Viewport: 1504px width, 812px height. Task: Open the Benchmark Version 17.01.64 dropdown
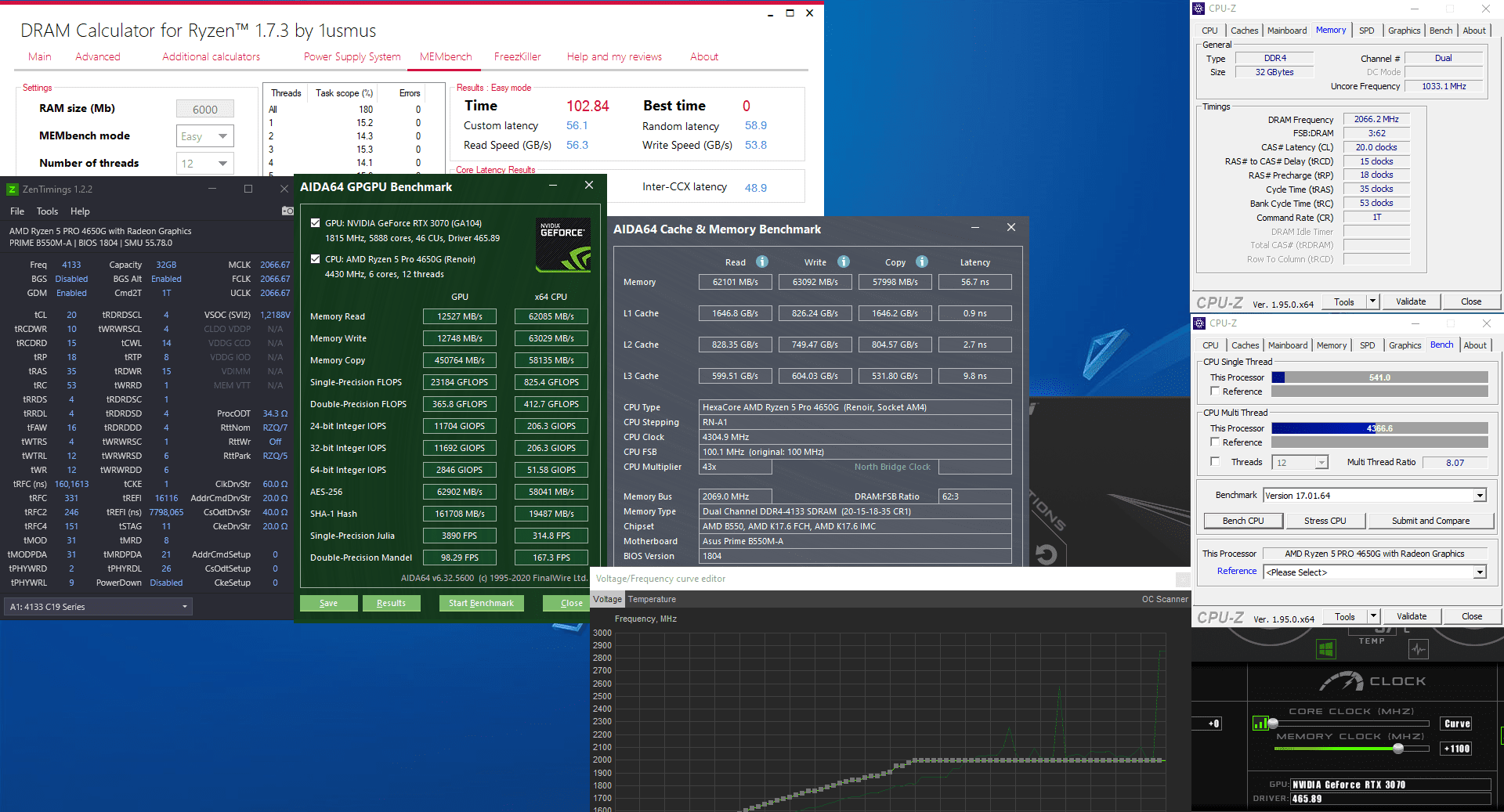(x=1375, y=496)
